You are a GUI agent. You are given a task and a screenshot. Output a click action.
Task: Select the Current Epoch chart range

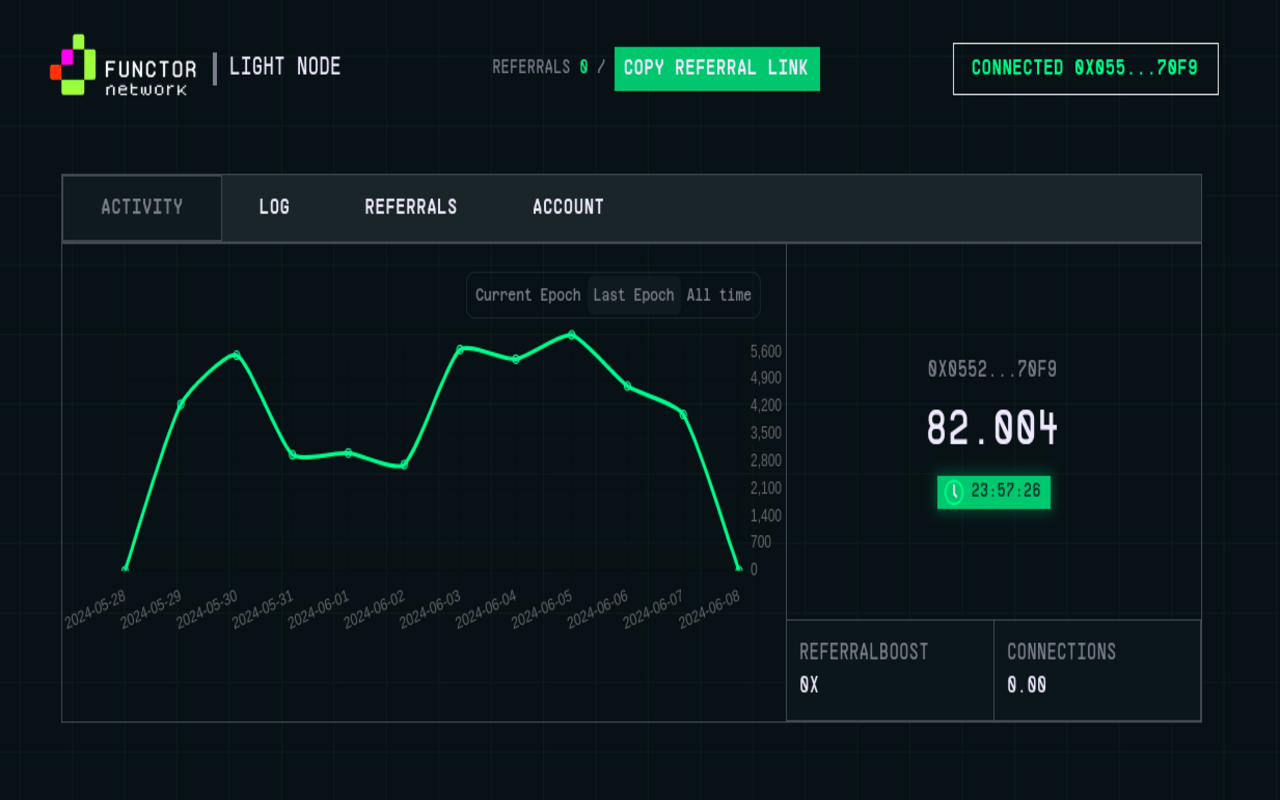coord(527,295)
